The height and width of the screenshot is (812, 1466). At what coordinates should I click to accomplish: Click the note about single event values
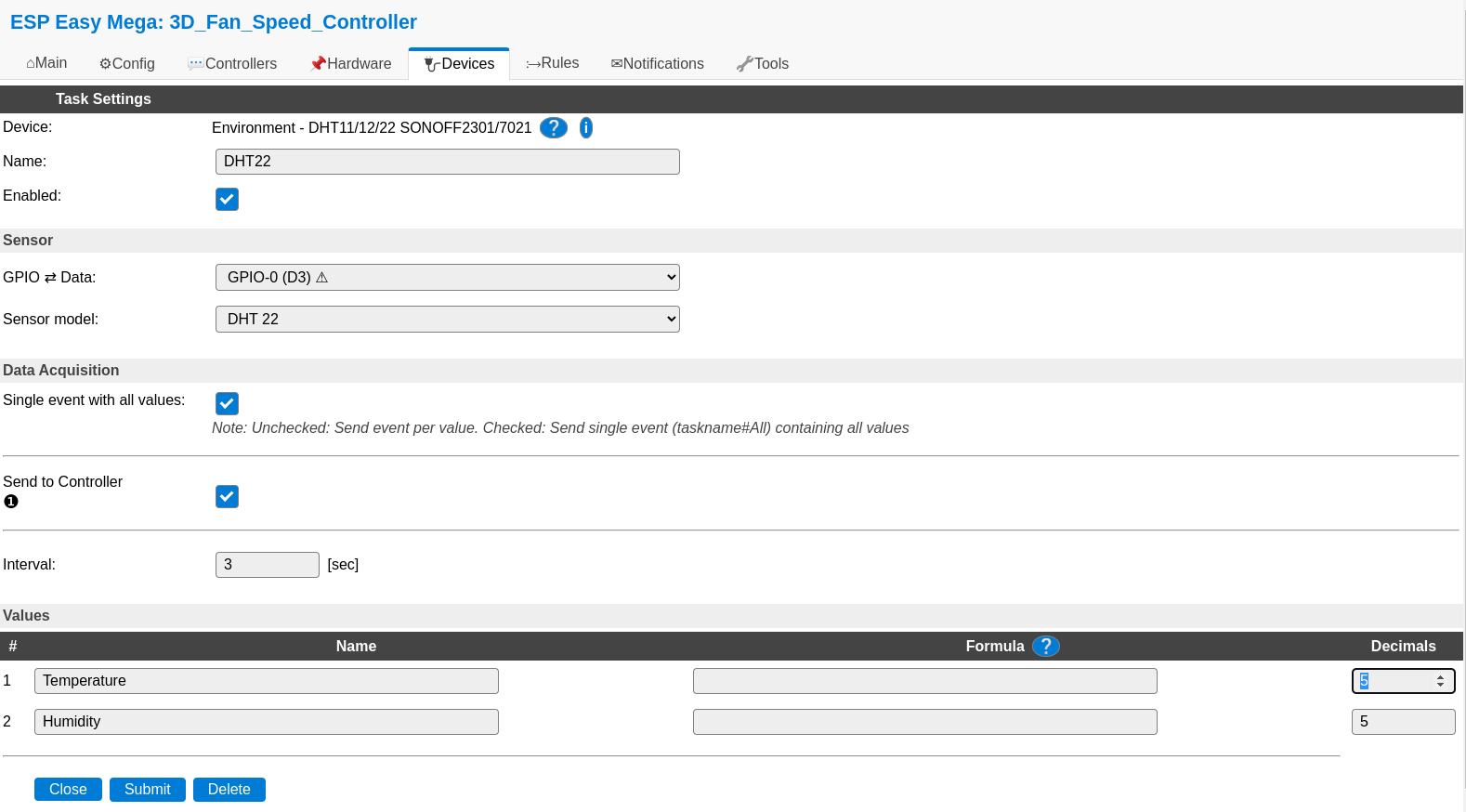point(560,428)
